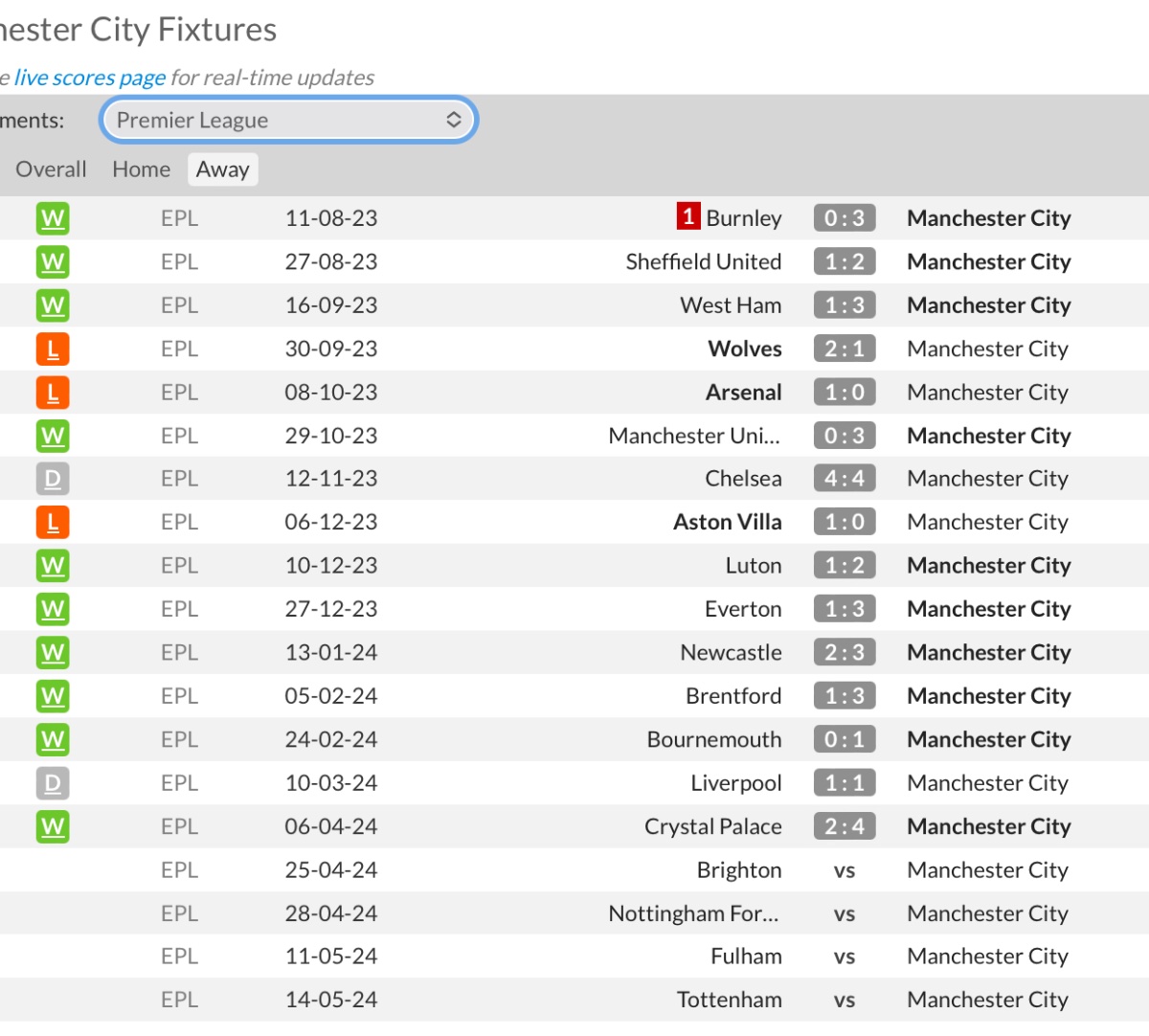Open the 0:3 score for Burnley match
This screenshot has height=1036, width=1149.
(x=845, y=218)
